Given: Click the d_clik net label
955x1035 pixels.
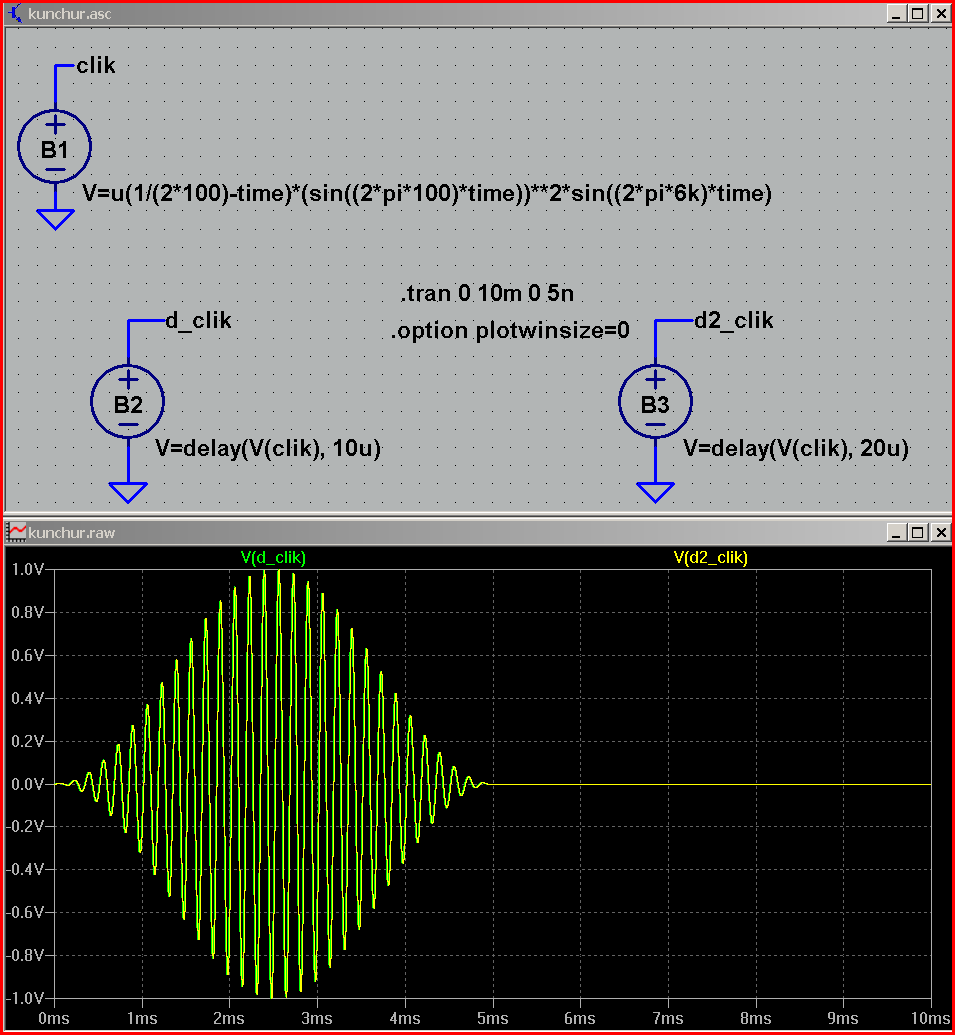Looking at the screenshot, I should (198, 321).
